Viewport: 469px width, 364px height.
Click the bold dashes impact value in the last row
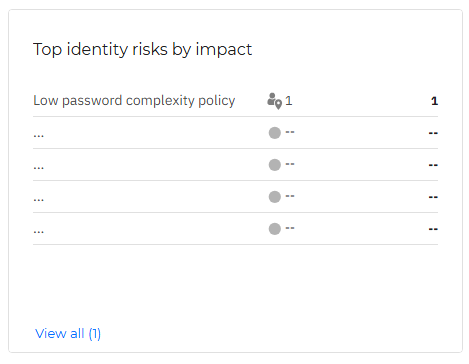[433, 229]
